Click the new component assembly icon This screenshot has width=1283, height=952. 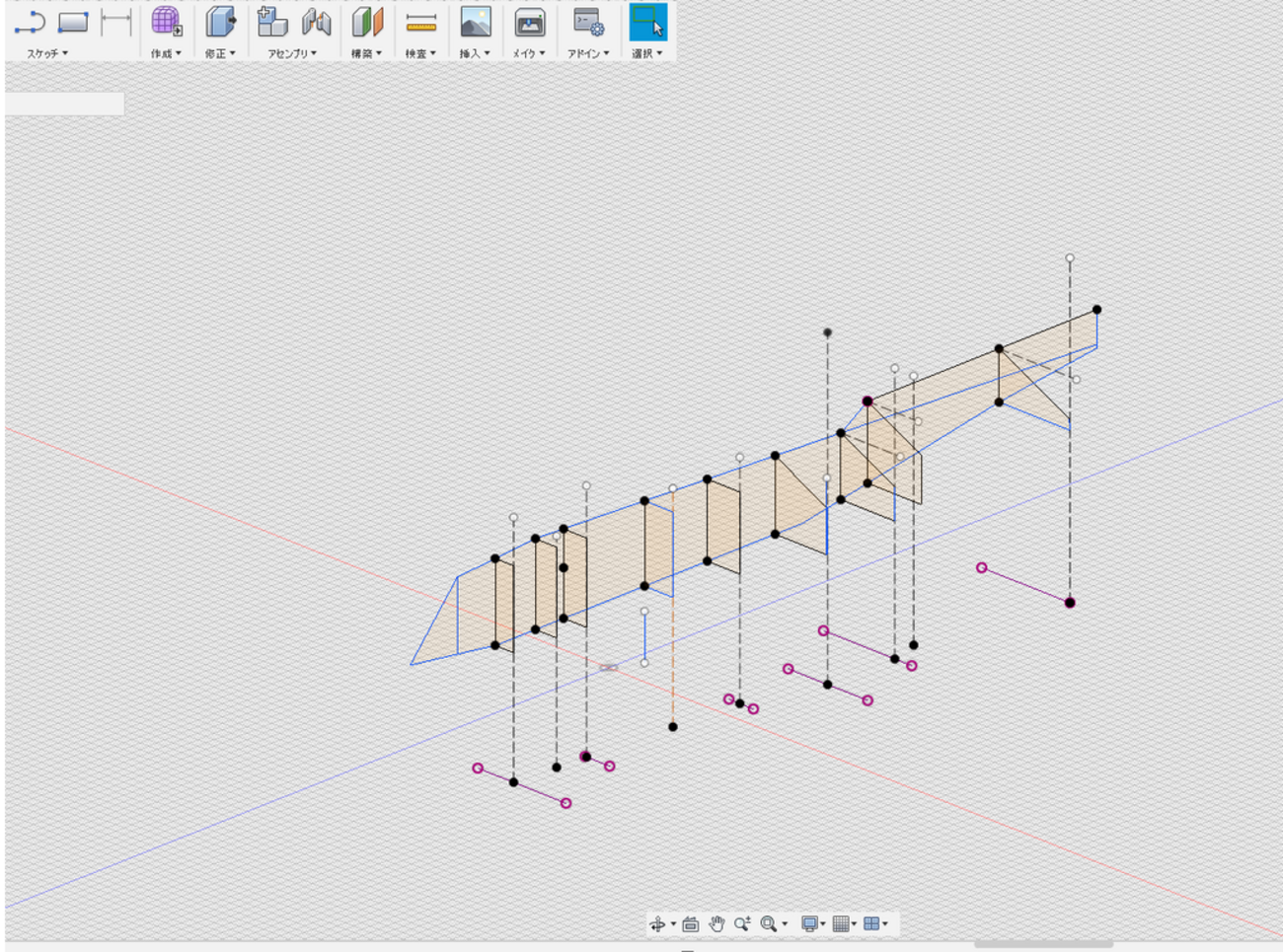point(271,22)
